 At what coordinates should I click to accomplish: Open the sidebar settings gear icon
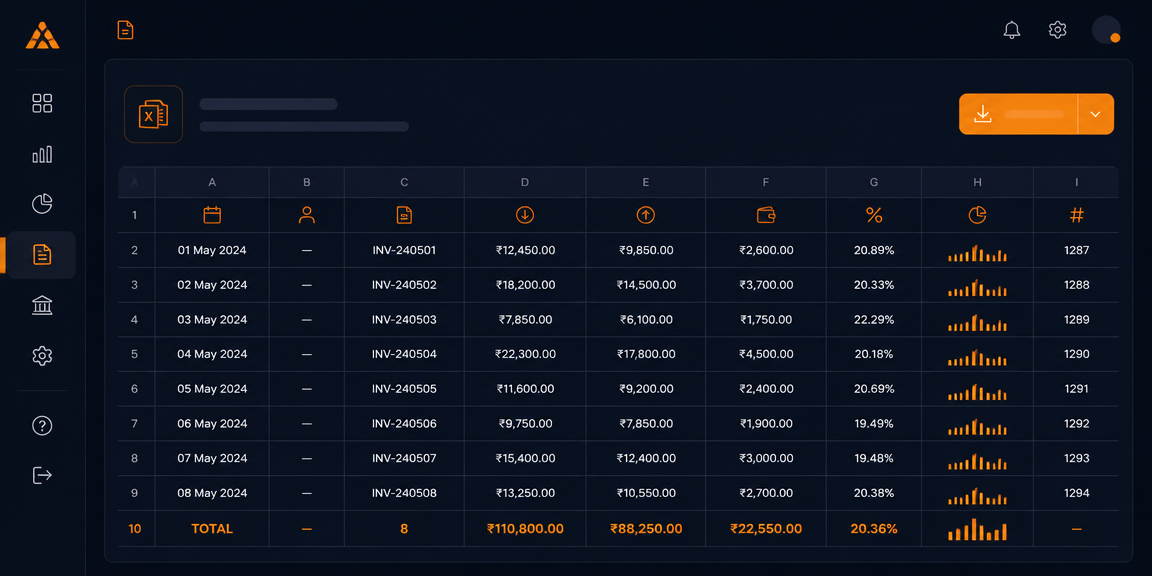(x=43, y=356)
